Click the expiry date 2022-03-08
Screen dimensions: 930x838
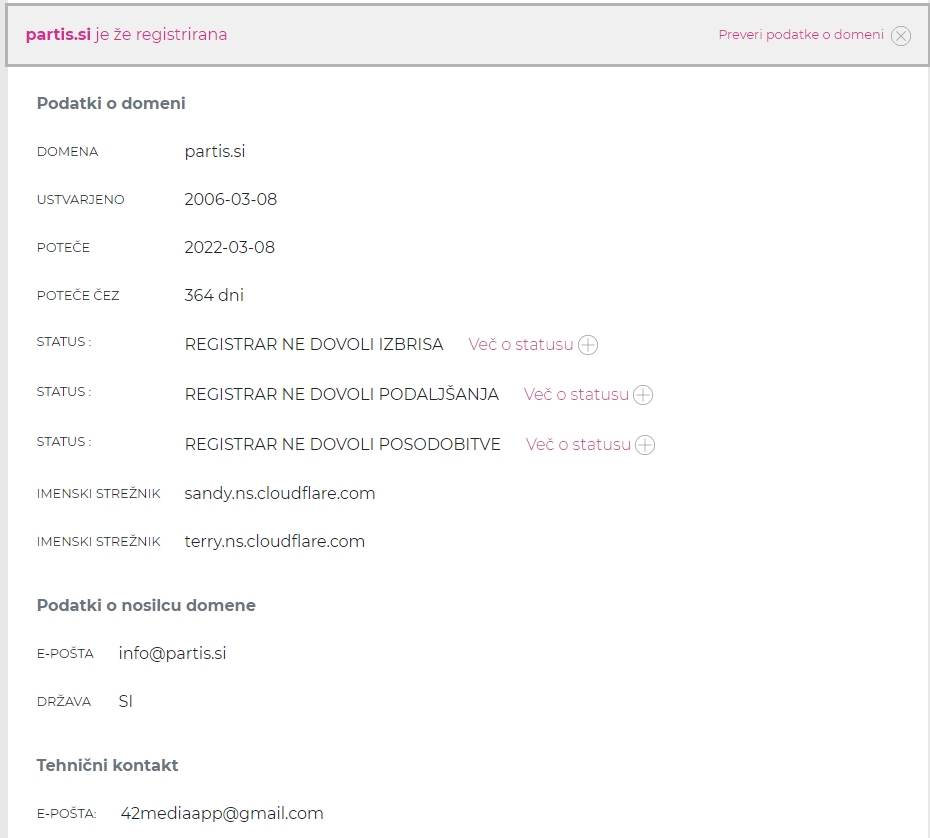tap(230, 247)
